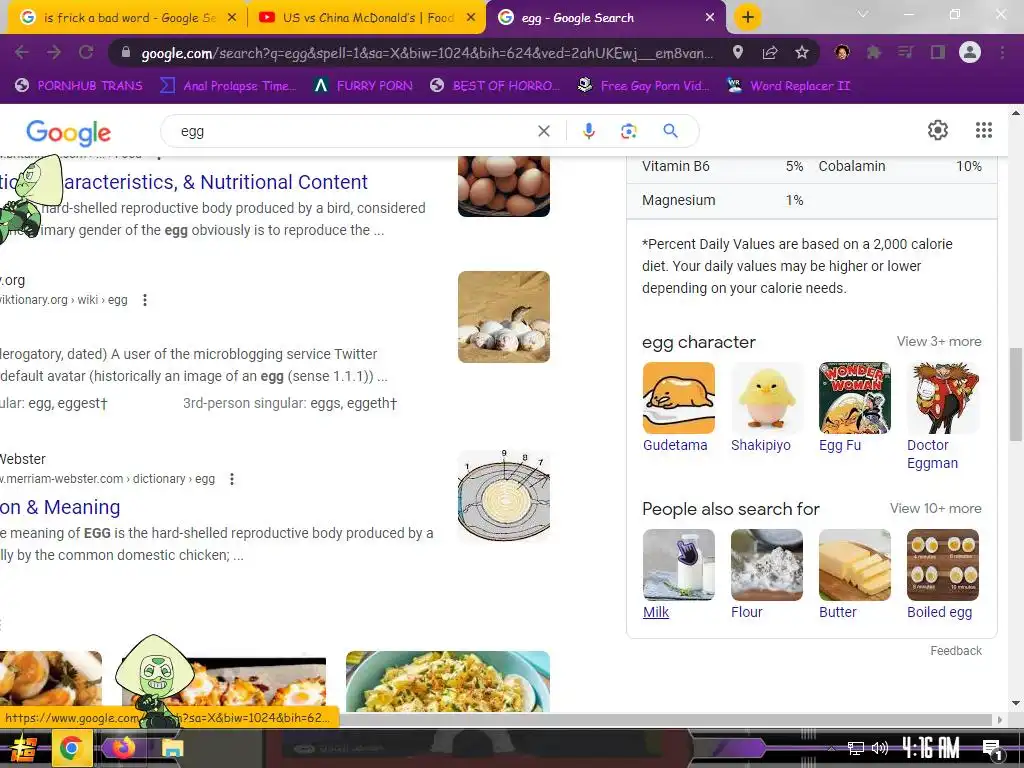1024x768 pixels.
Task: Share this page using the share icon
Action: (x=770, y=52)
